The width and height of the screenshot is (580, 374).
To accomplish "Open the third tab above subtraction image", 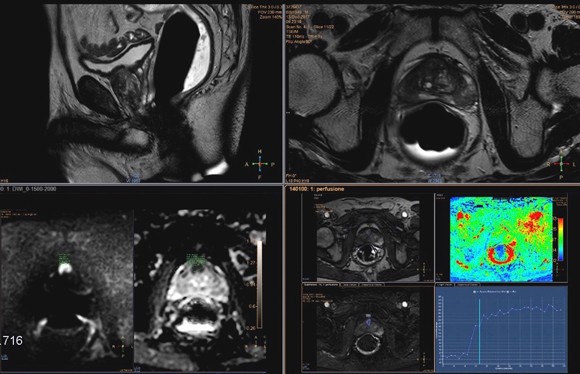I will point(371,285).
